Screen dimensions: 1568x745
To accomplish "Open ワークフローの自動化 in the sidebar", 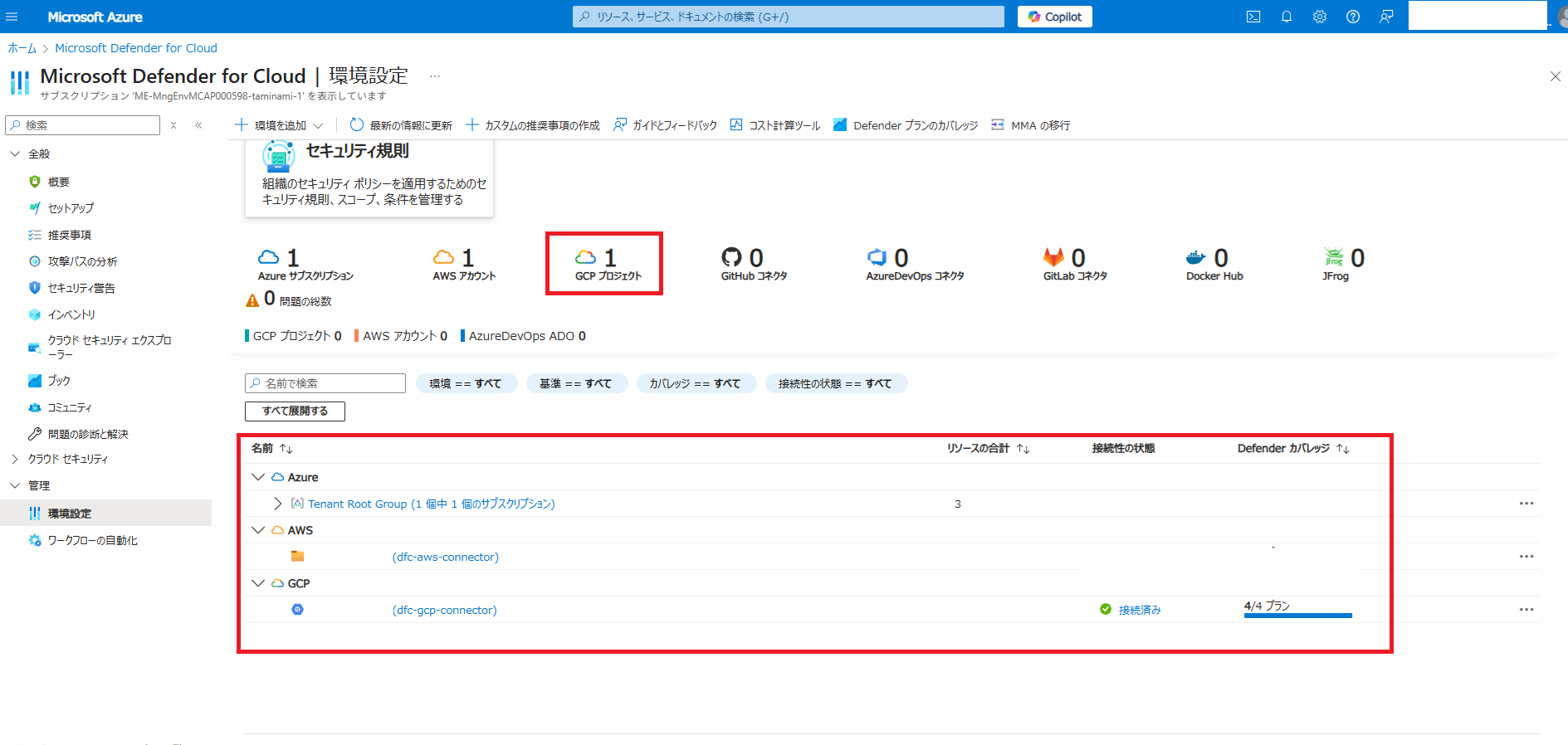I will point(92,540).
